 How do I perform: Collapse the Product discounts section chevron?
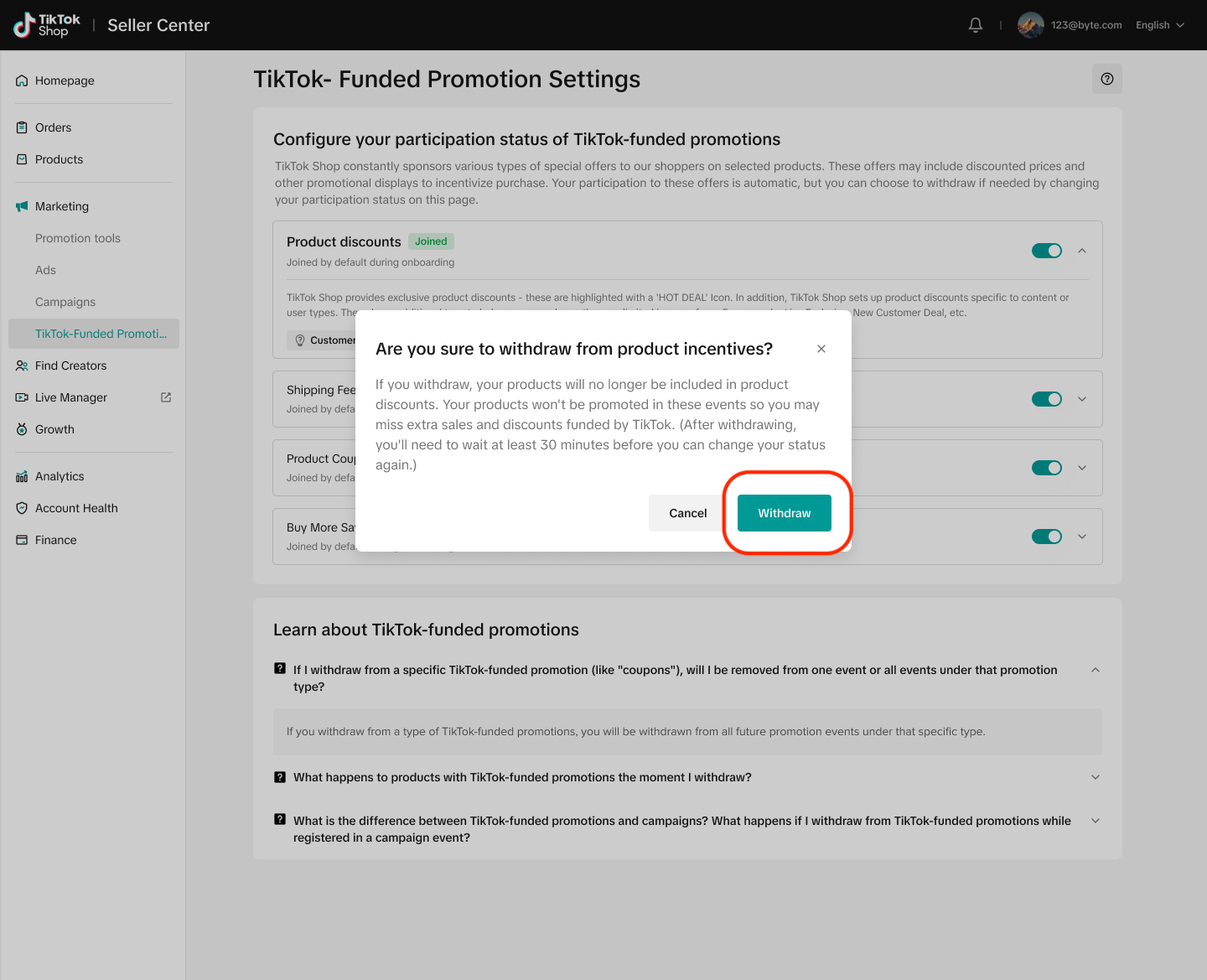(1082, 251)
